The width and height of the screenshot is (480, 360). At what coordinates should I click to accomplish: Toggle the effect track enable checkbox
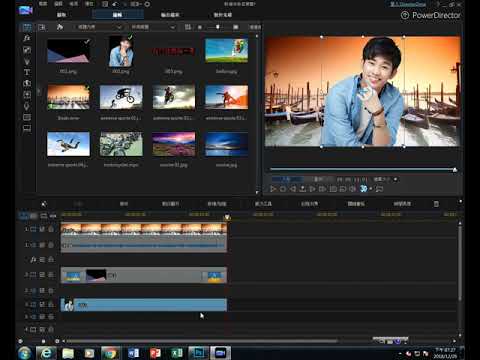click(42, 259)
